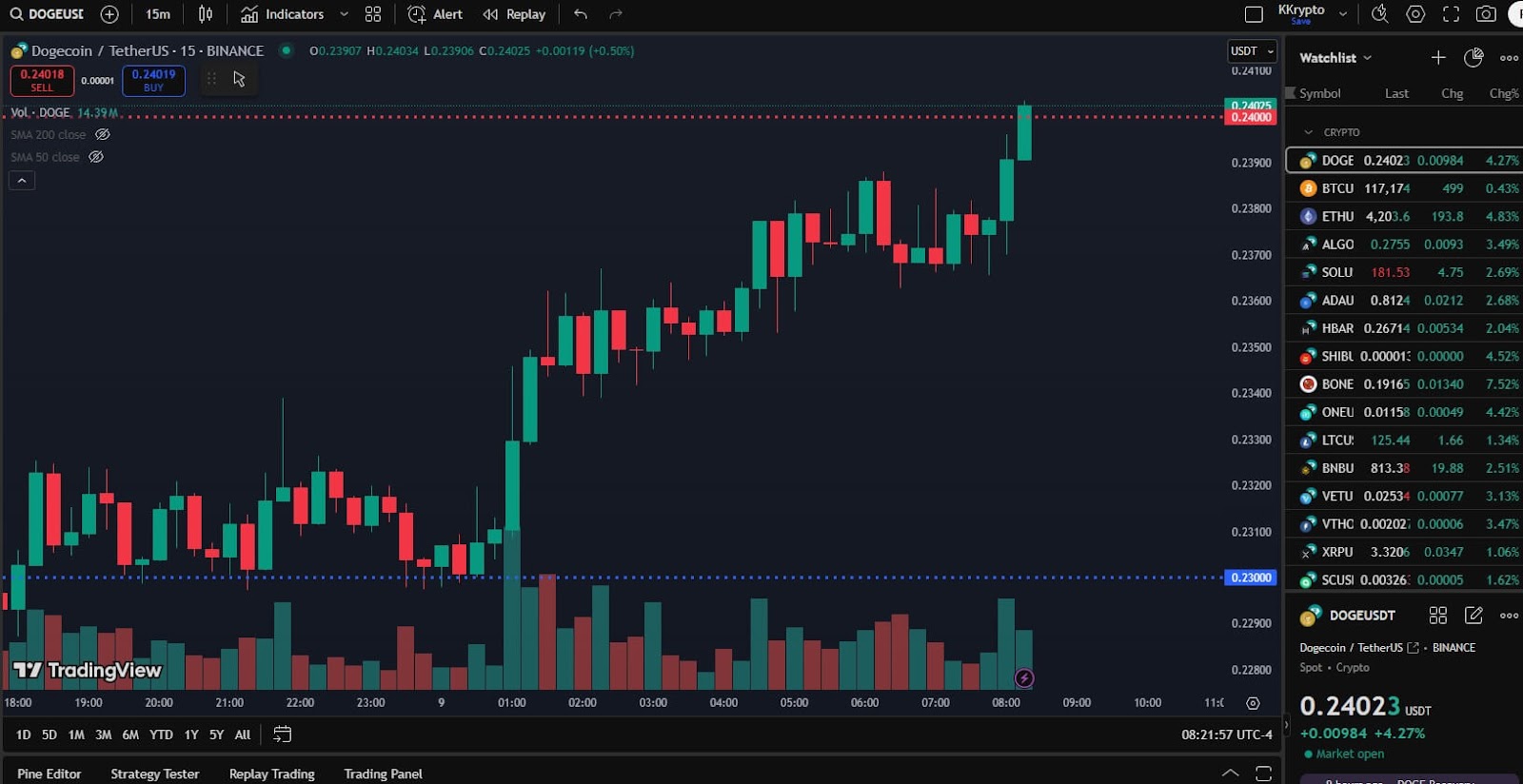Undo the last chart action
Image resolution: width=1523 pixels, height=784 pixels.
click(581, 14)
